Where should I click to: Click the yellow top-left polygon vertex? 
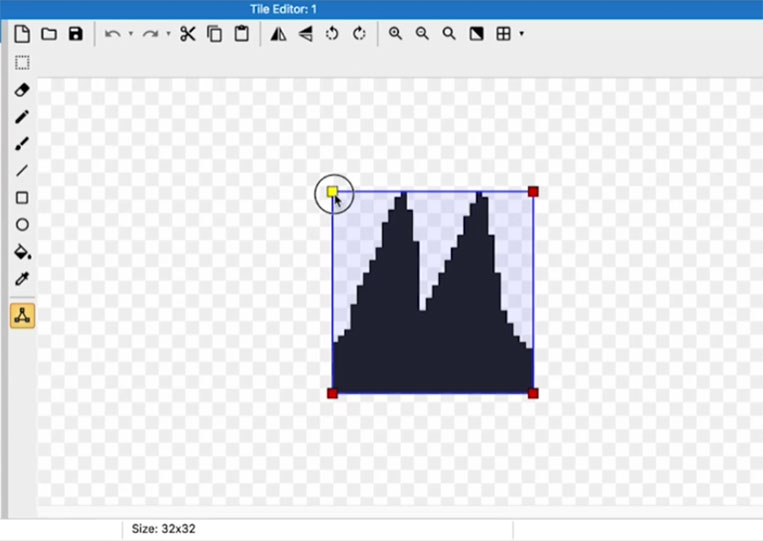click(332, 192)
